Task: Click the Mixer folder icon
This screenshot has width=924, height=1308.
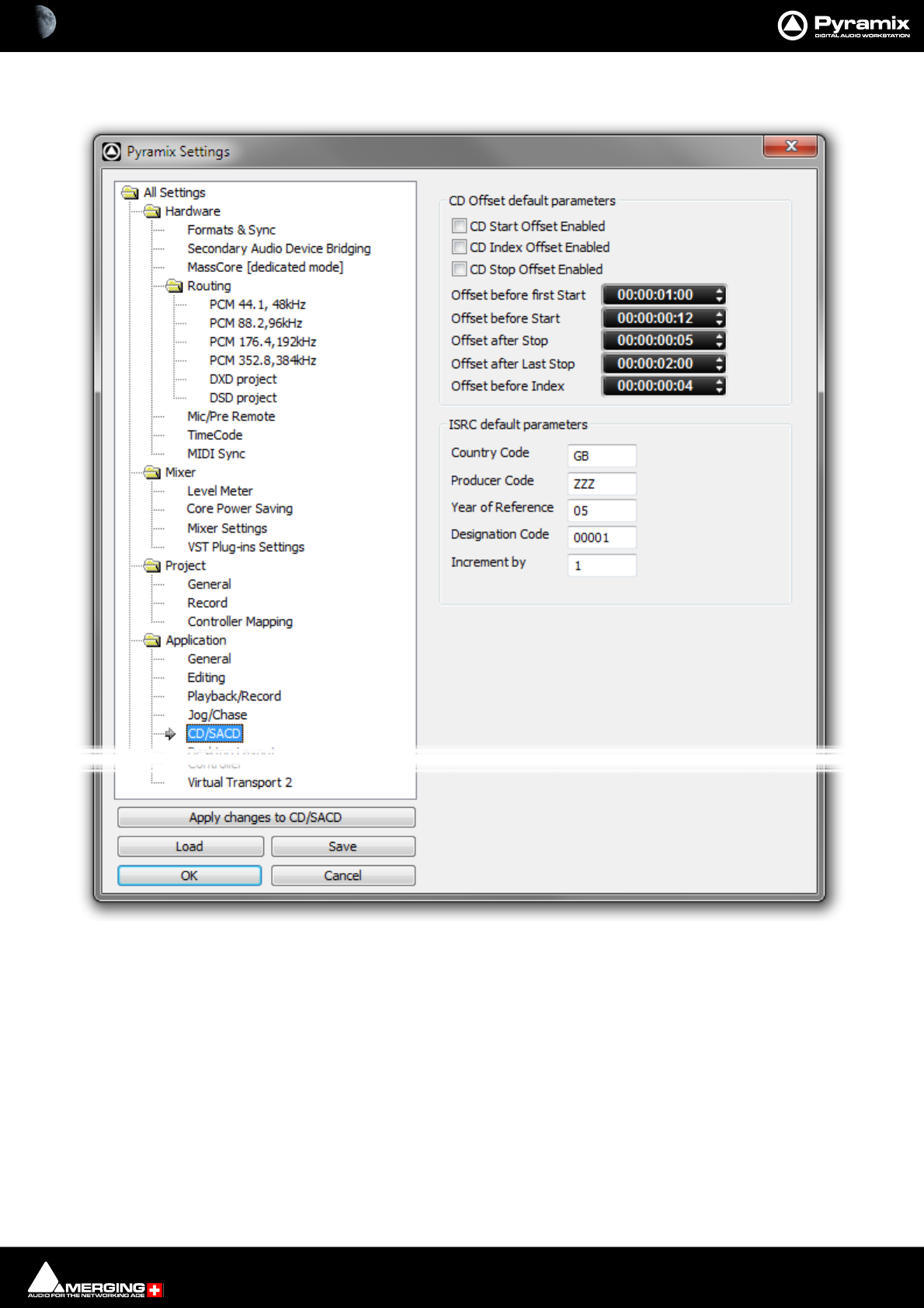Action: (x=152, y=472)
